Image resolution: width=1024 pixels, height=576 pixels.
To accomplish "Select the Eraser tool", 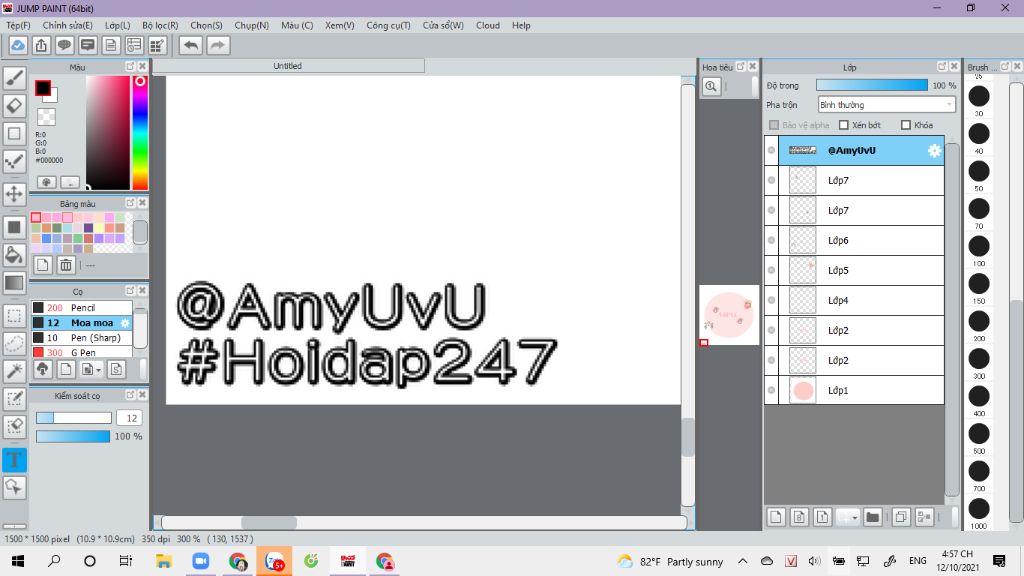I will click(x=14, y=105).
